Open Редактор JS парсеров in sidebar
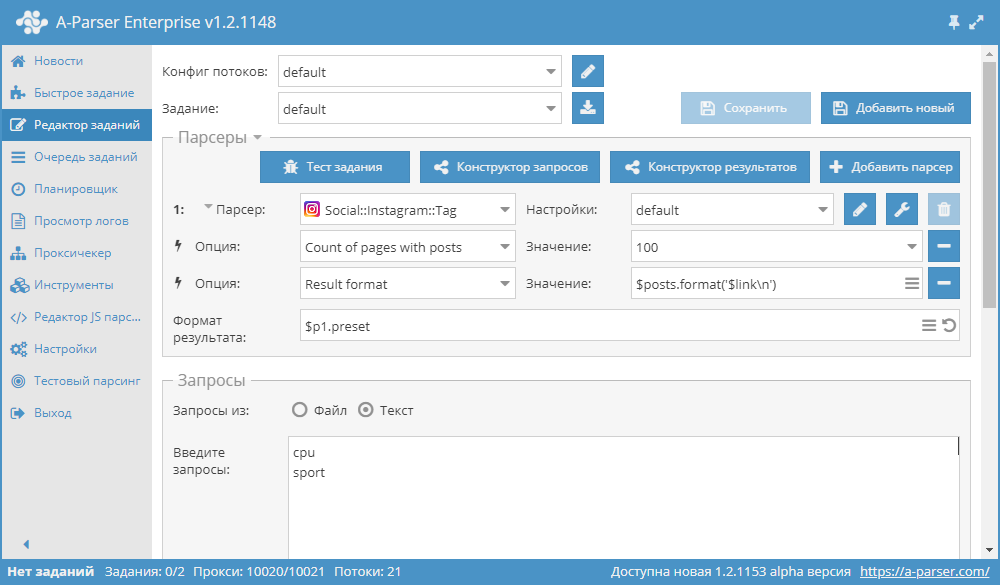 coord(77,316)
